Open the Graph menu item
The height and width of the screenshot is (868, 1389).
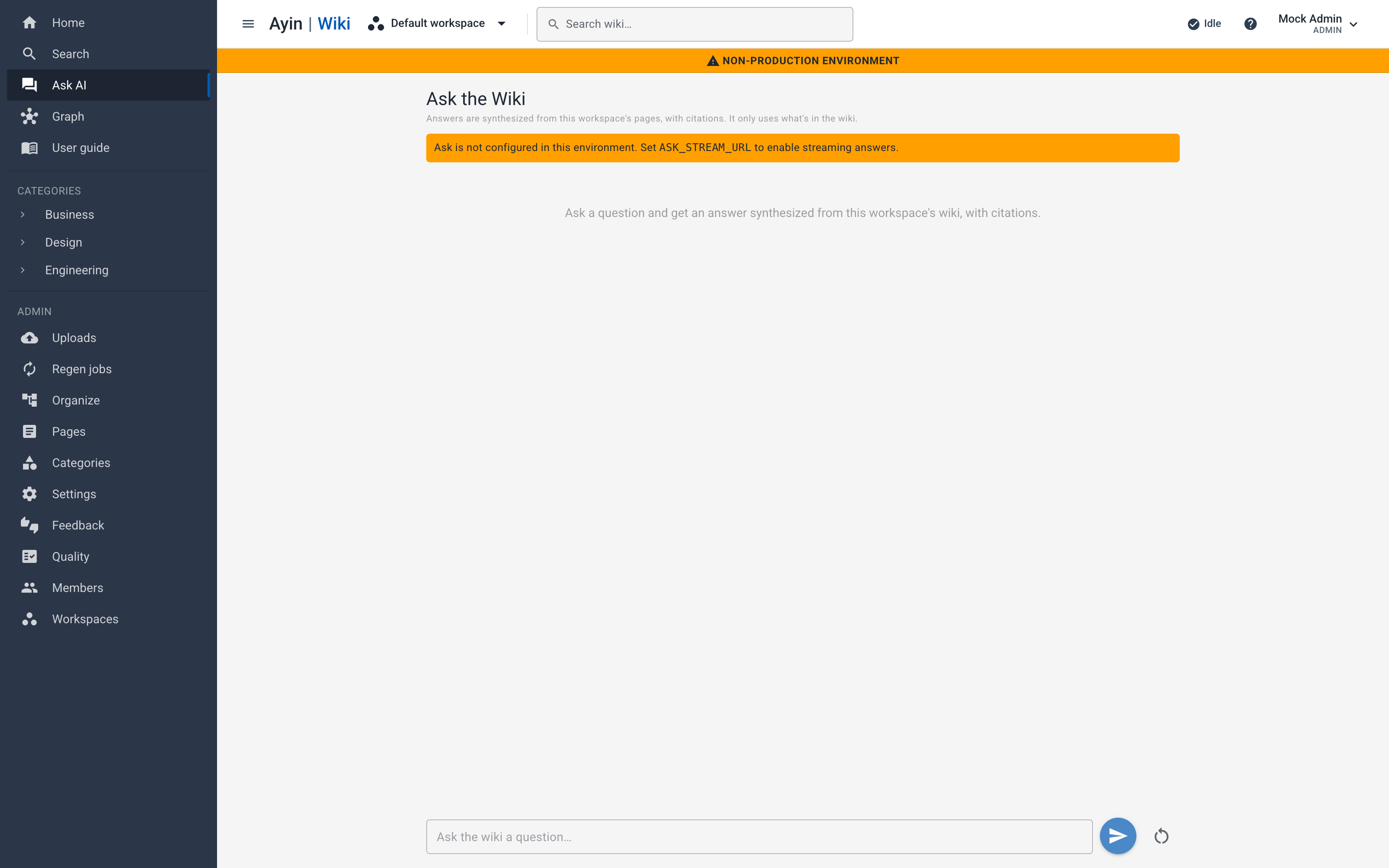[x=109, y=117]
